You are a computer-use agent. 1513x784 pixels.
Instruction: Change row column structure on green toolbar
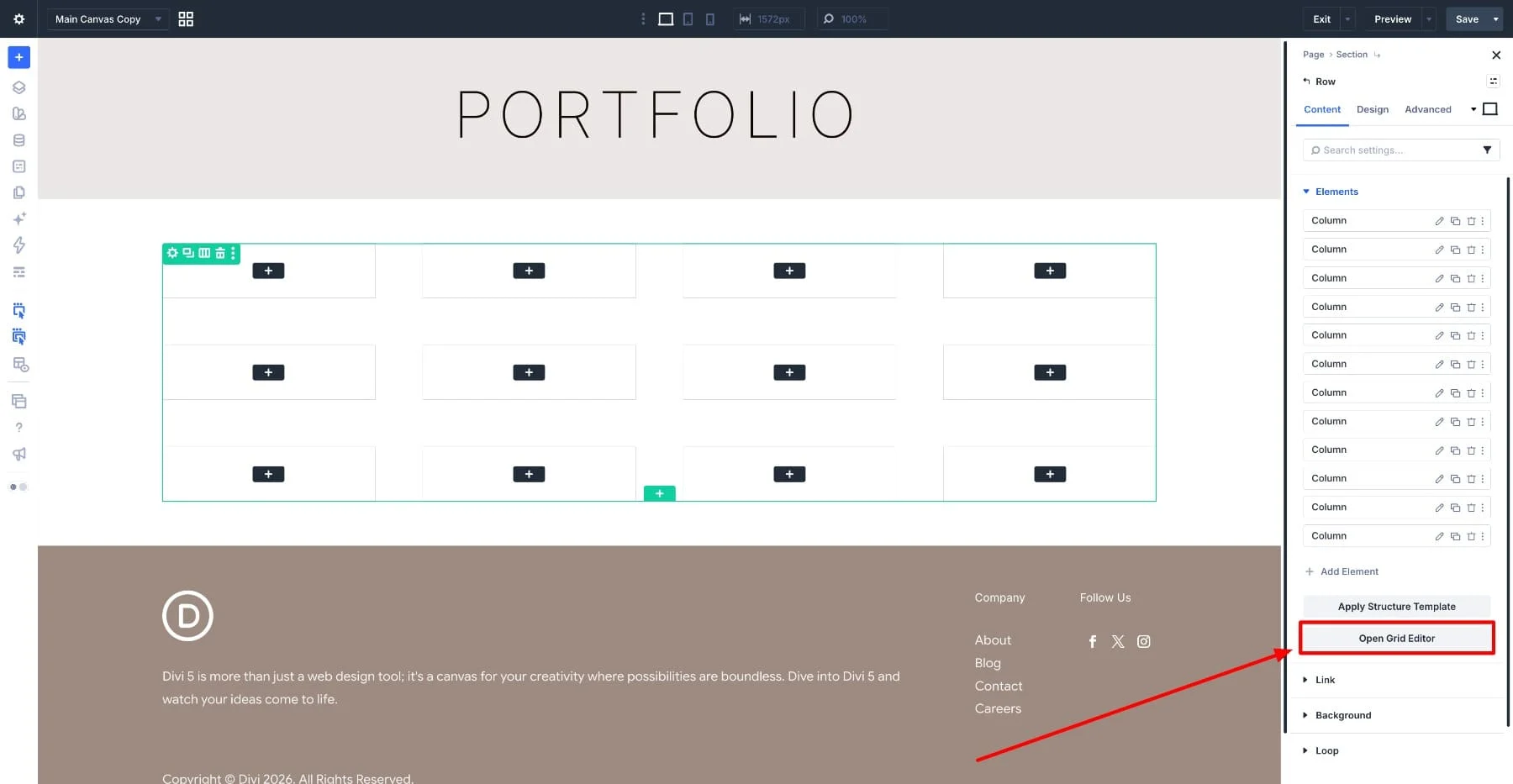coord(204,253)
